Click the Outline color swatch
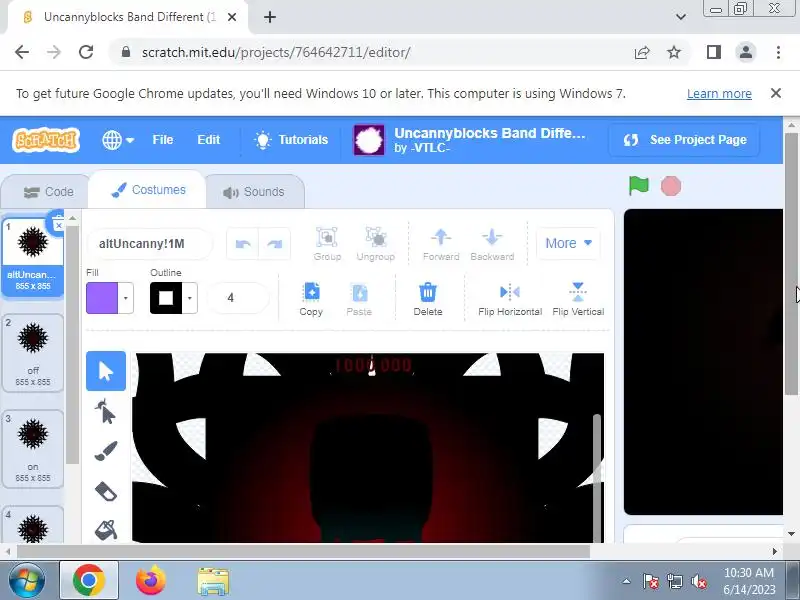800x600 pixels. 166,298
